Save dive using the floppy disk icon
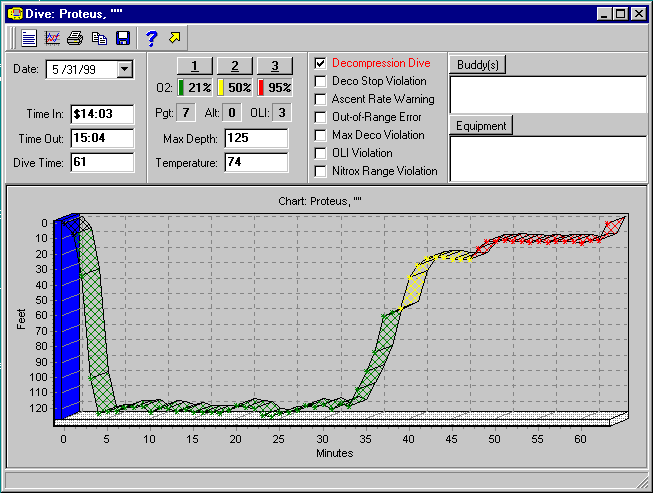This screenshot has width=653, height=493. click(x=123, y=38)
